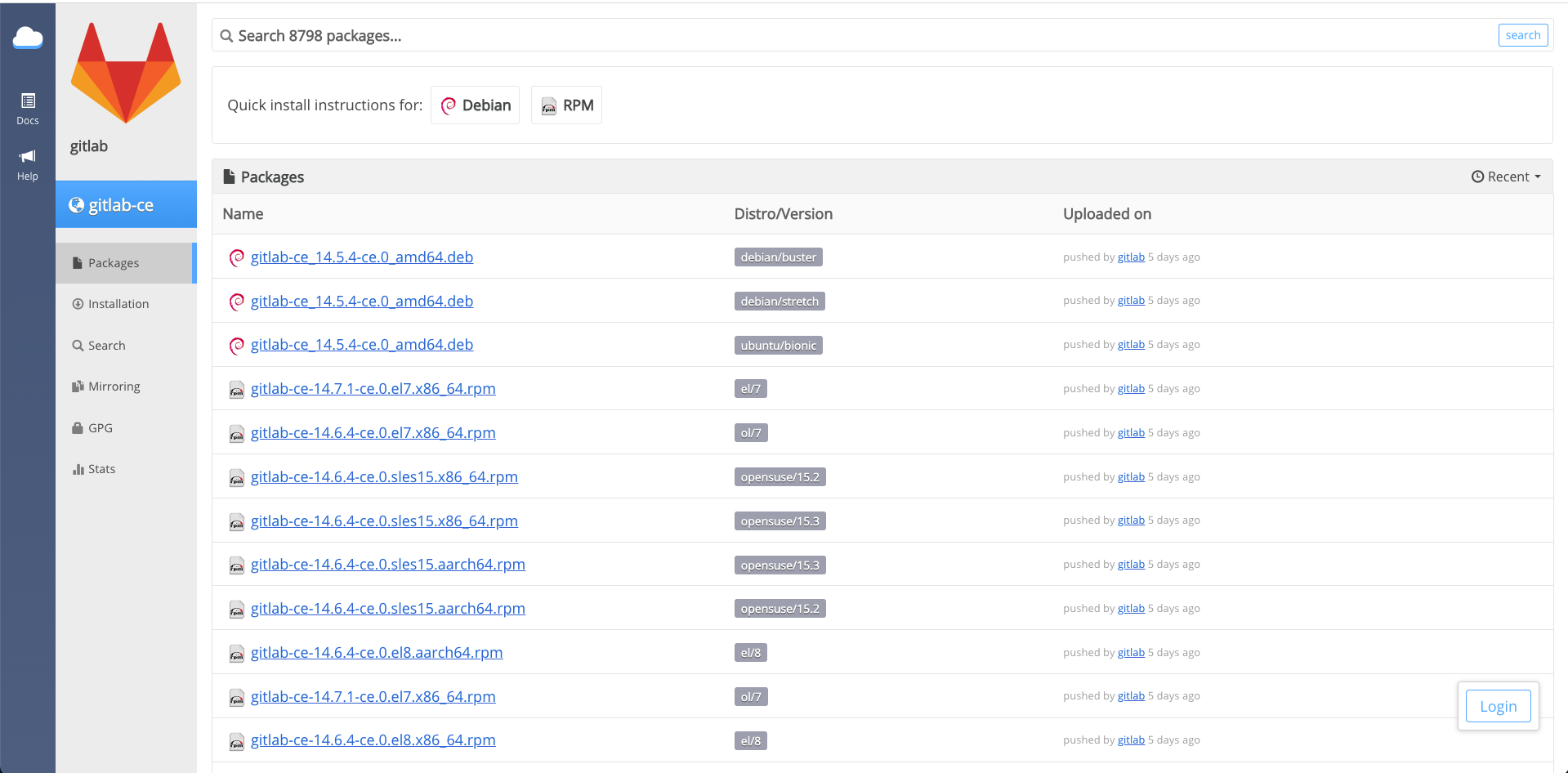Click the Uploaded on column header
This screenshot has height=773, width=1568.
pos(1107,214)
